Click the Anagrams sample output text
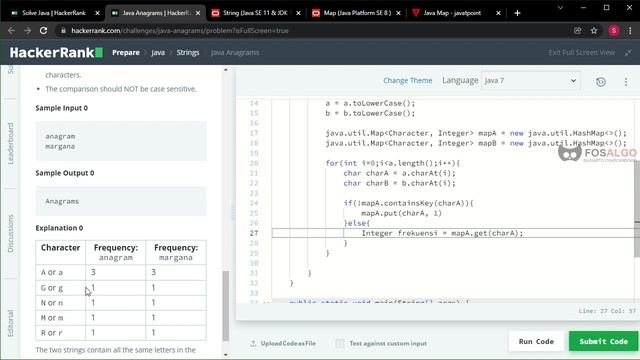The image size is (640, 360). tap(62, 201)
